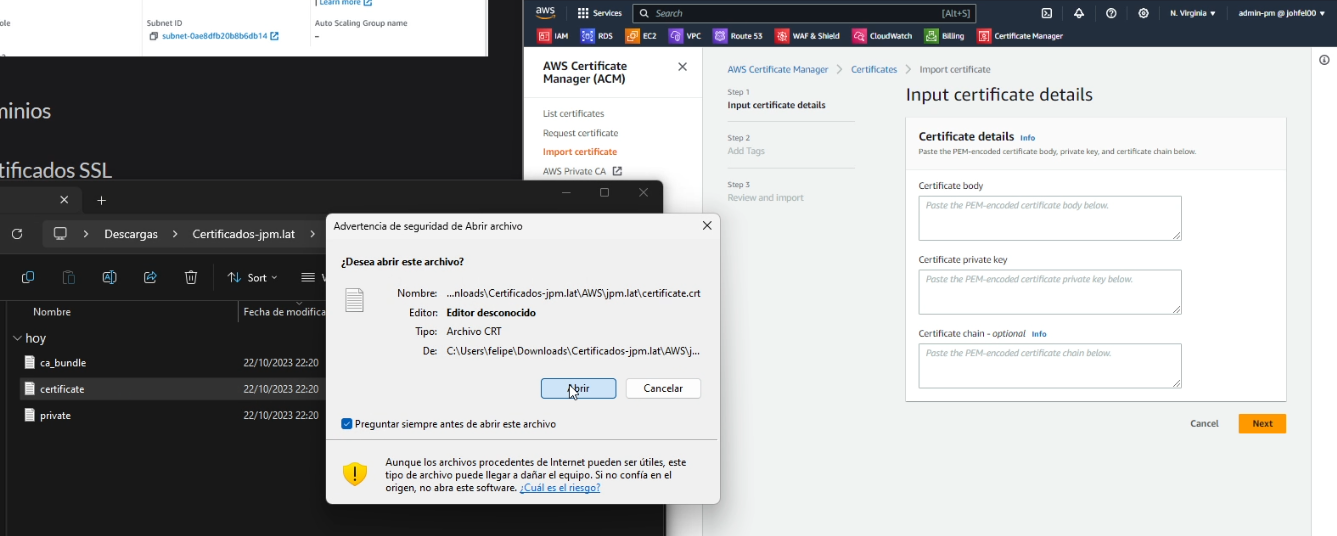Open AWS Private CA sidebar link
This screenshot has width=1337, height=536.
[x=582, y=171]
